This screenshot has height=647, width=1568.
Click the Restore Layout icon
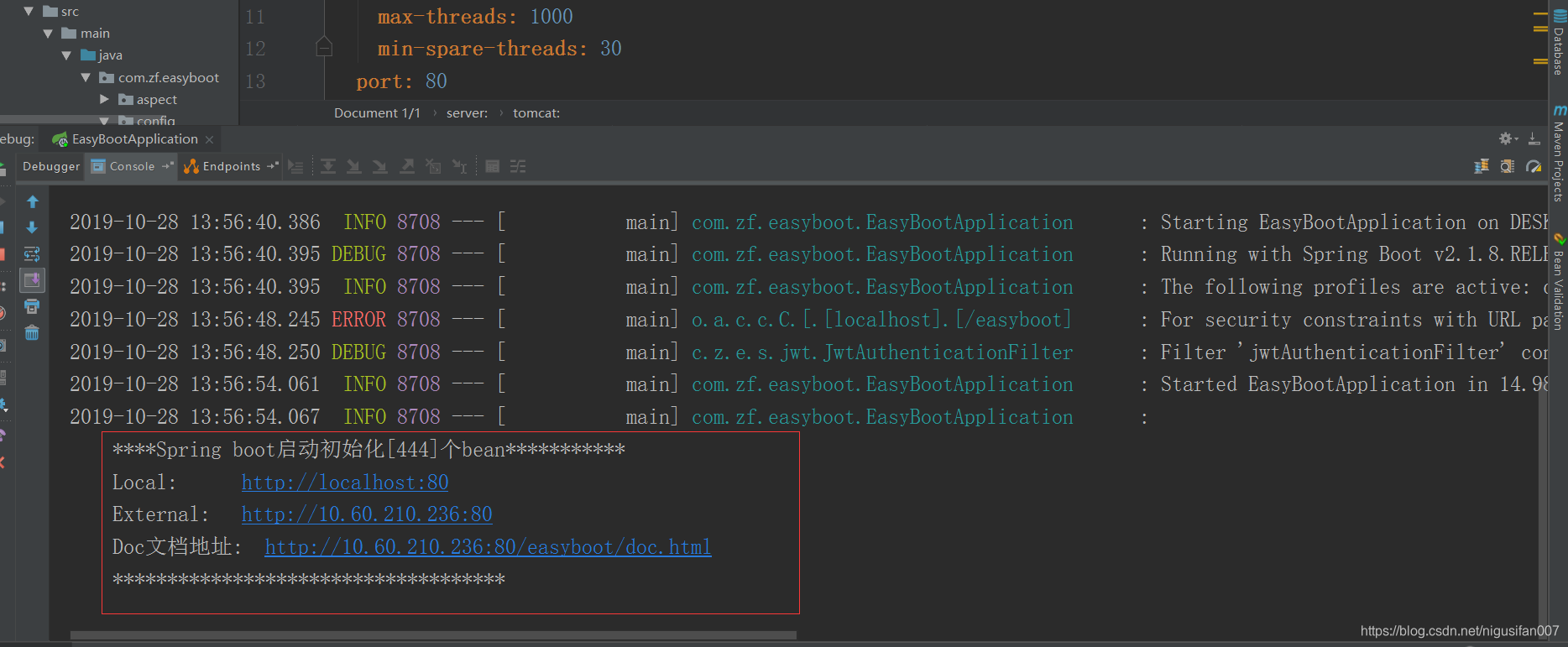(1482, 166)
